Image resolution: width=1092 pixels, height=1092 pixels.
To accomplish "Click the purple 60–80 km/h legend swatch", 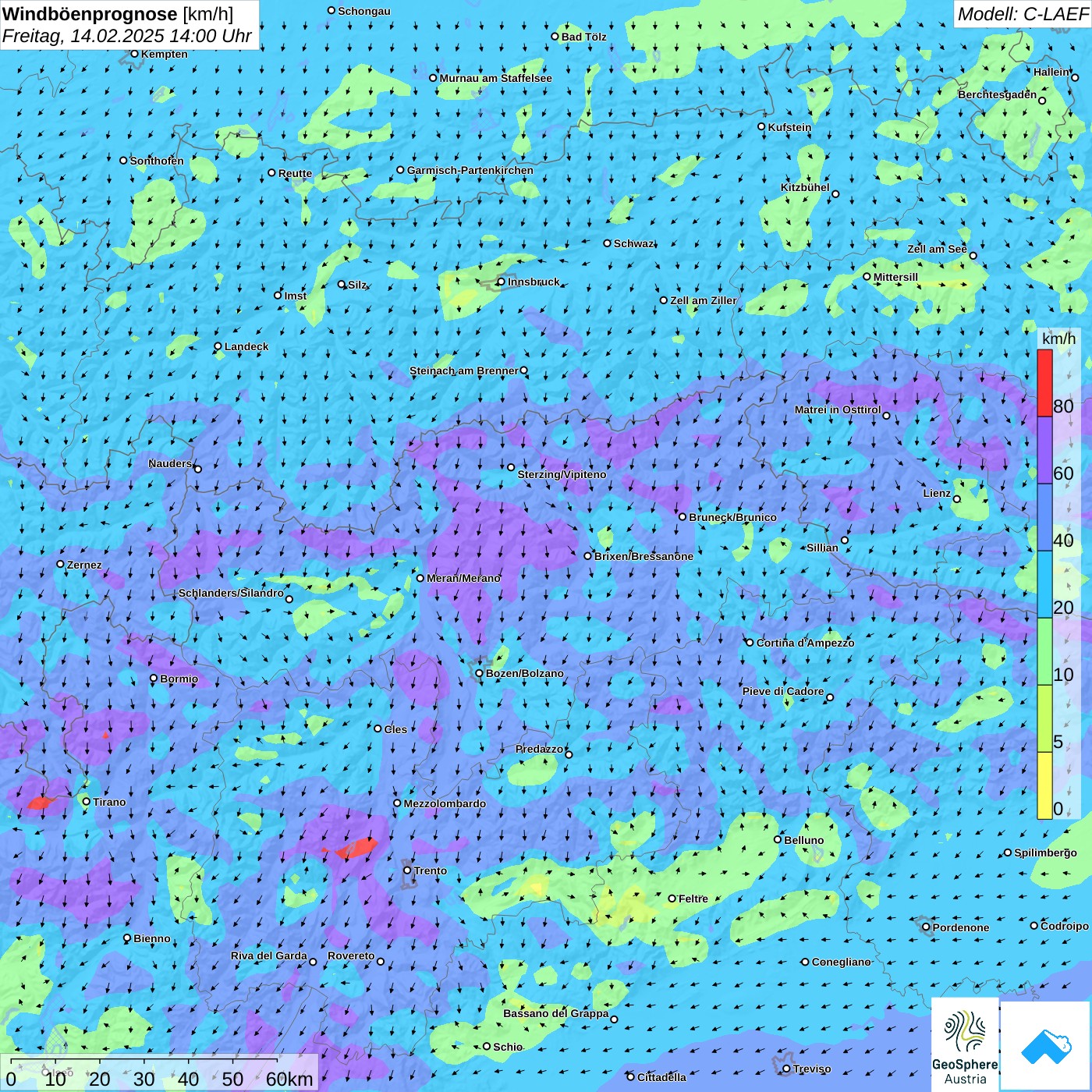I will pyautogui.click(x=1044, y=450).
